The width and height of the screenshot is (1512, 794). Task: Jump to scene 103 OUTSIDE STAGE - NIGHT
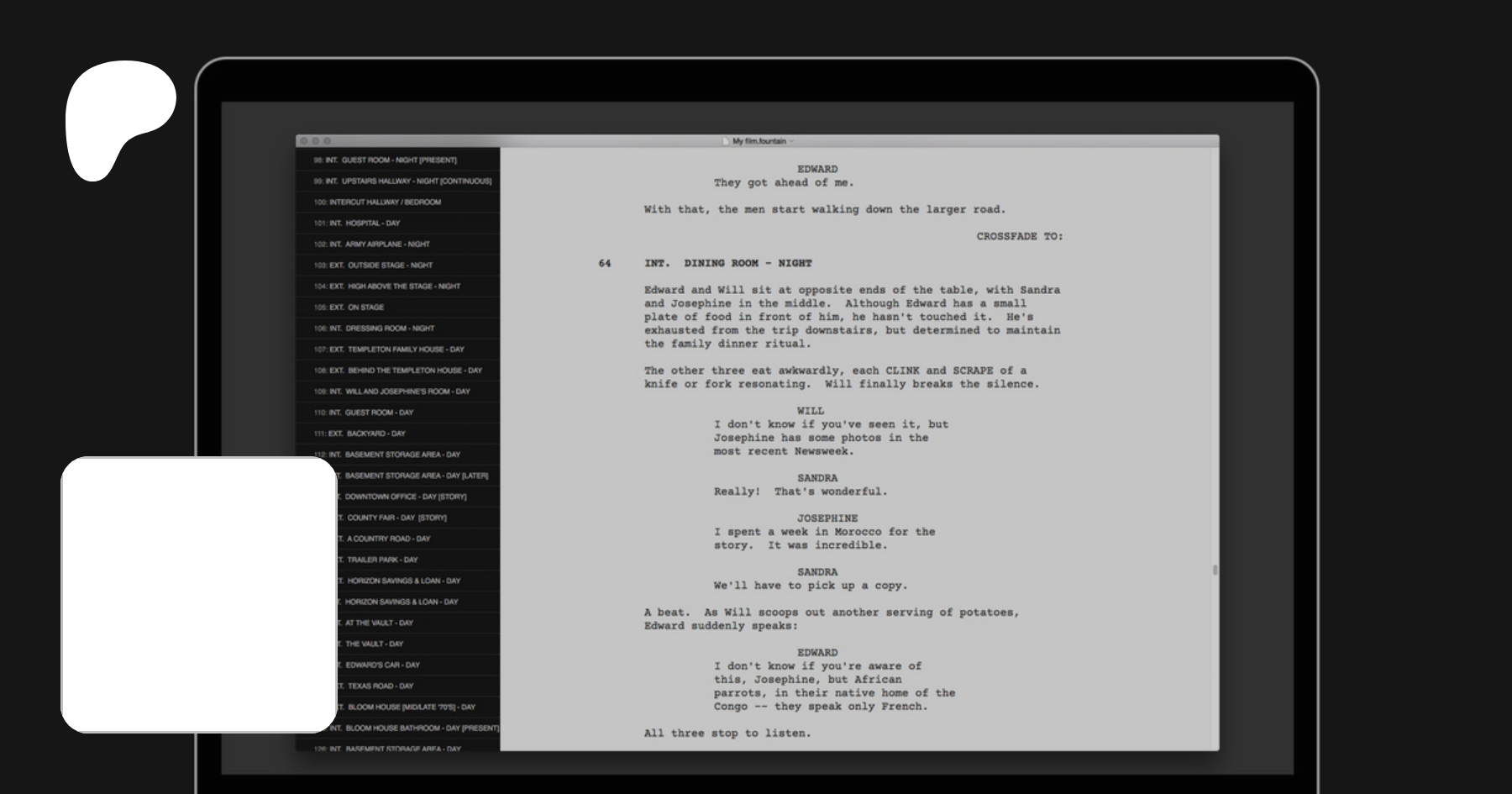tap(397, 265)
